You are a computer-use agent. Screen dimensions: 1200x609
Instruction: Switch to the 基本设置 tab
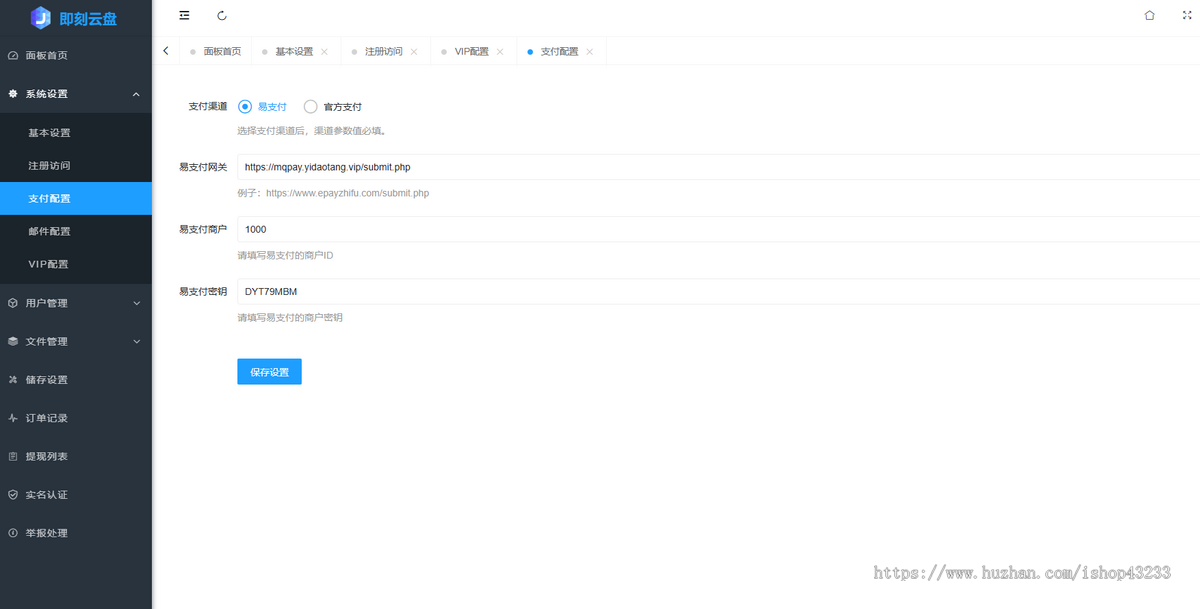pos(294,52)
